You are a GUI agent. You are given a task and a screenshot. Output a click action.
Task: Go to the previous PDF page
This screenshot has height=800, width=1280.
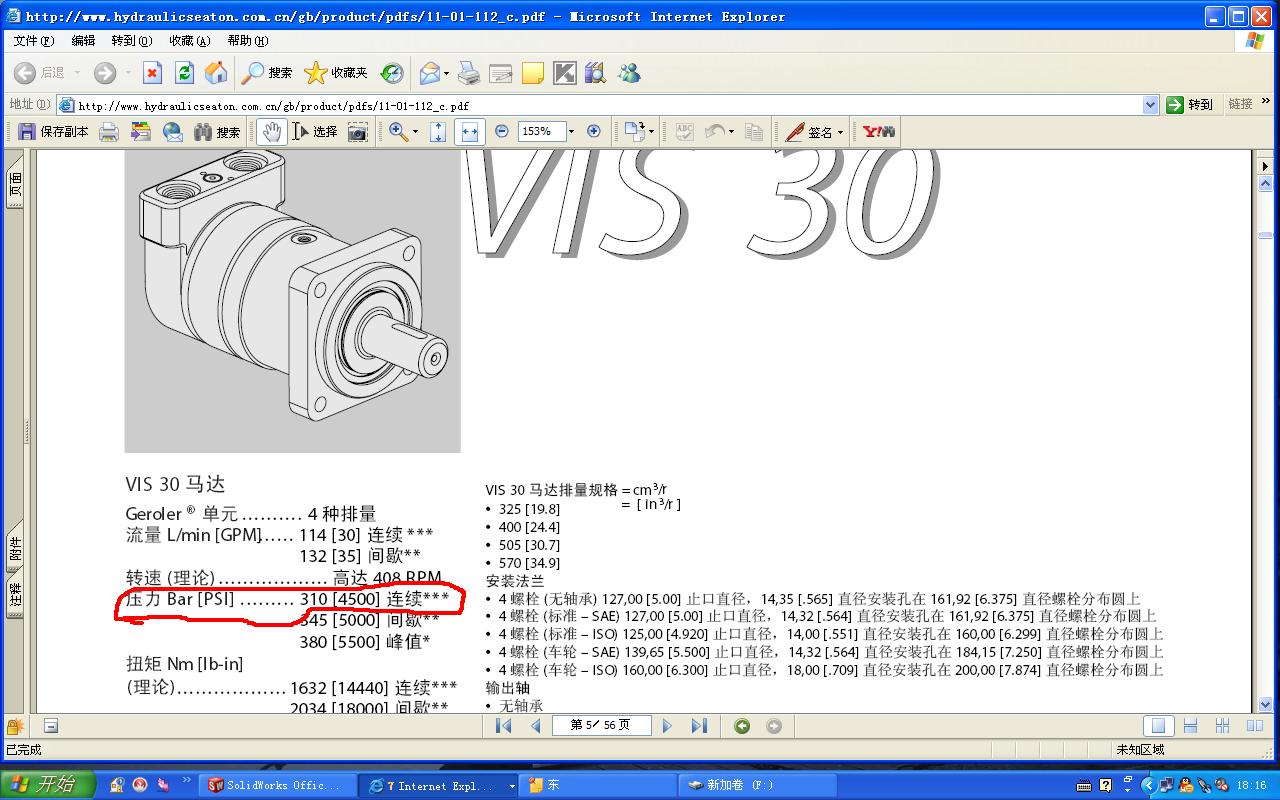[536, 726]
